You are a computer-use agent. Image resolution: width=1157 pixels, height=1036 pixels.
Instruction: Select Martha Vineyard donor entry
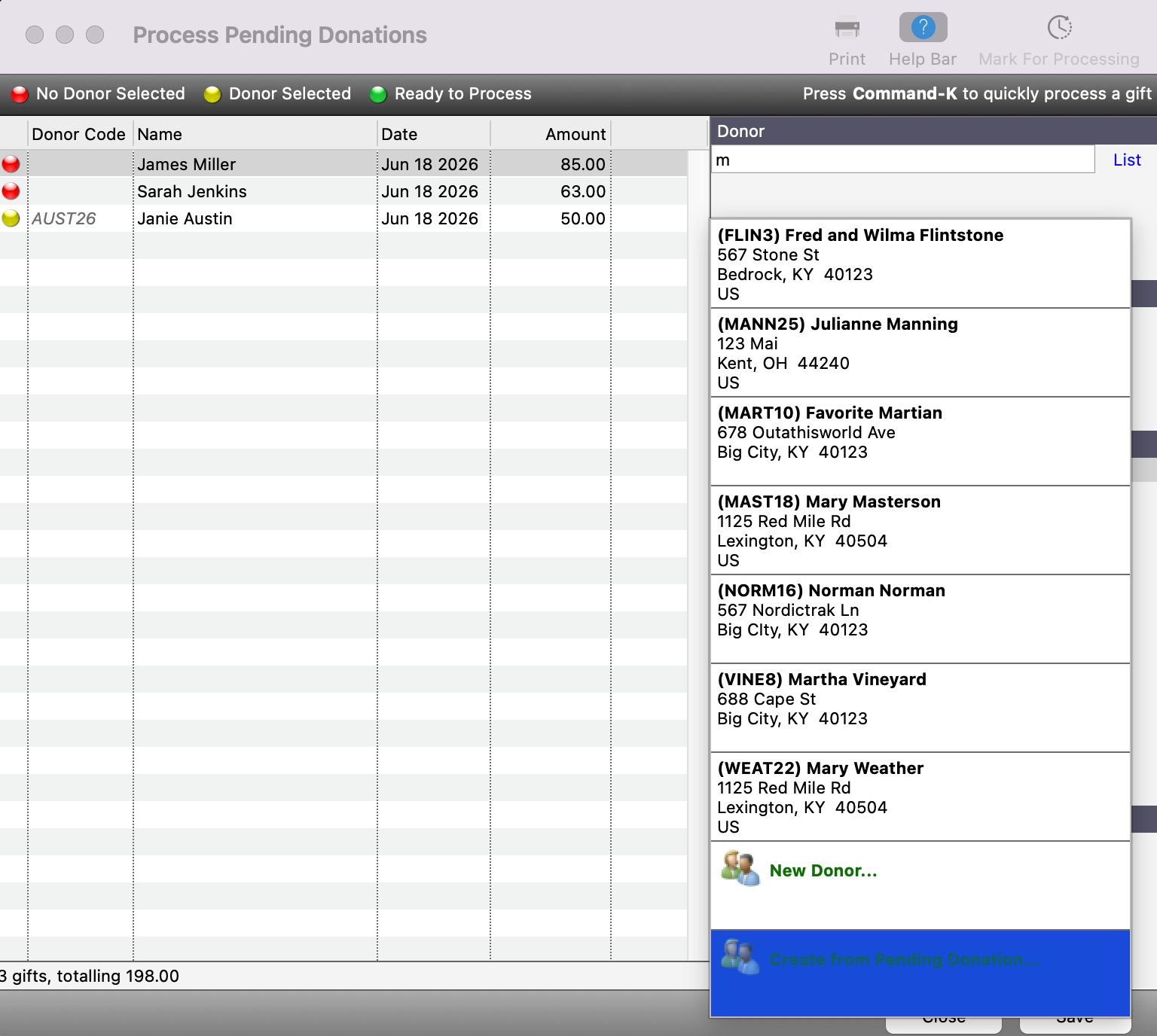920,708
